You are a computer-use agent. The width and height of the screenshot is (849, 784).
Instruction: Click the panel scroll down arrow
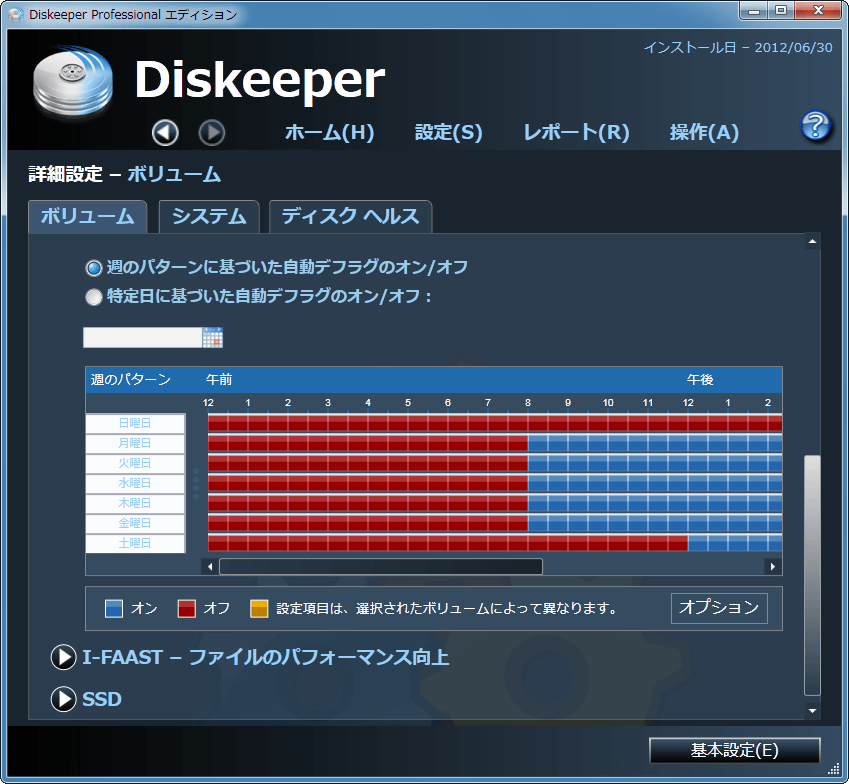[x=812, y=711]
